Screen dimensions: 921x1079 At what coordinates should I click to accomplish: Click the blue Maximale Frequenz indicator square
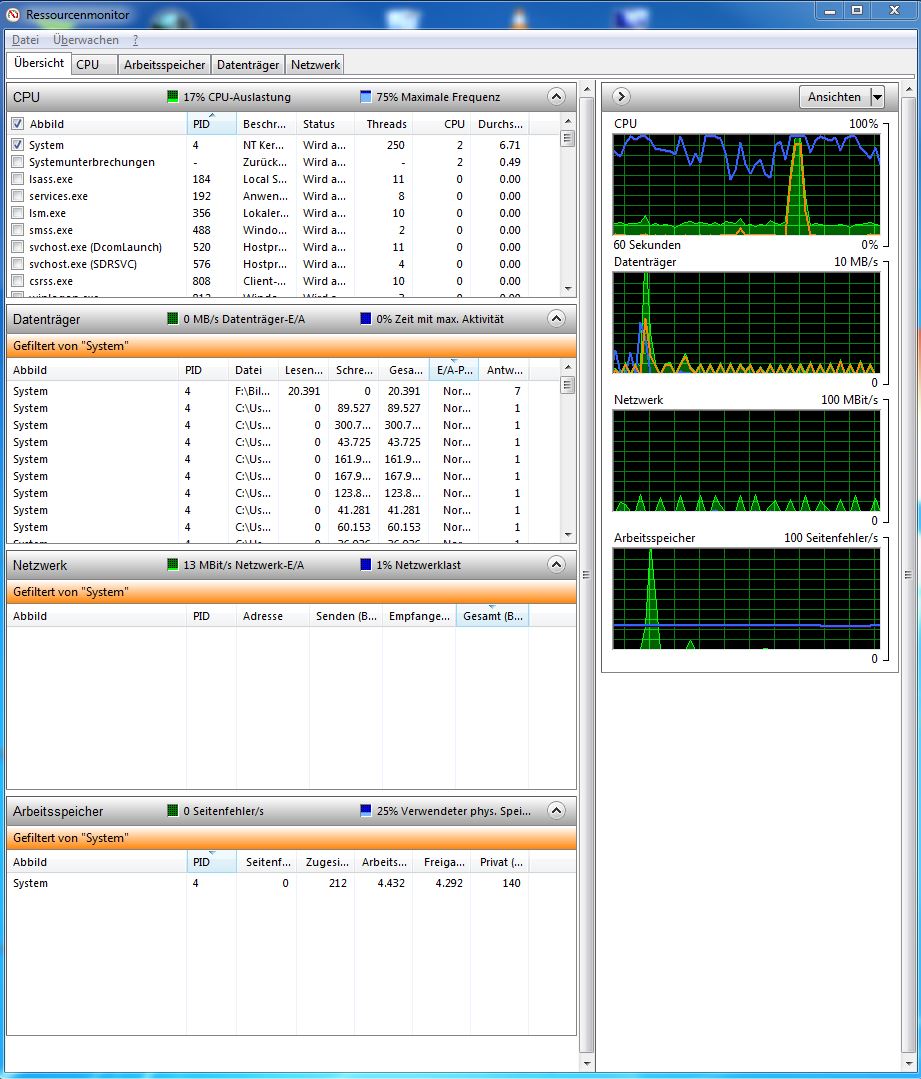pyautogui.click(x=366, y=96)
